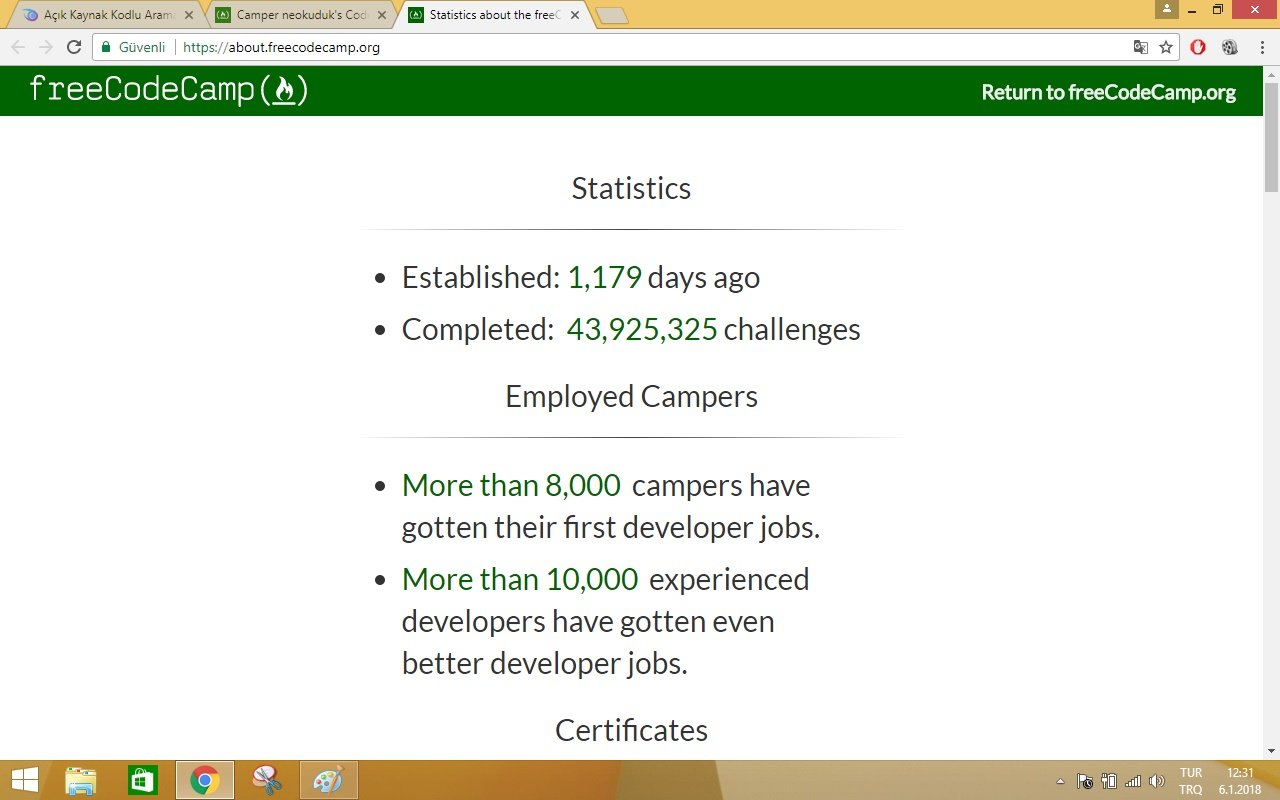Open the Chrome three-dot menu
This screenshot has height=800, width=1280.
[x=1262, y=47]
